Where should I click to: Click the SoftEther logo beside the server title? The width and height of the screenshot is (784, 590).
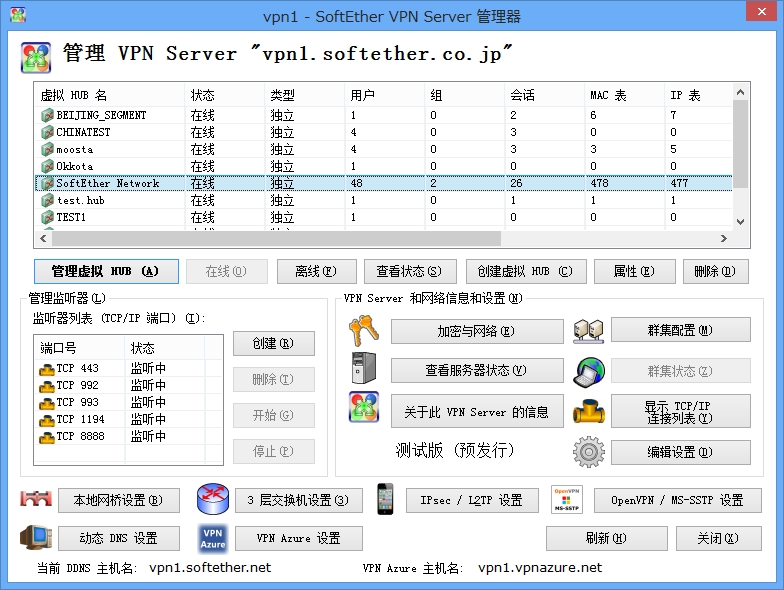point(36,58)
